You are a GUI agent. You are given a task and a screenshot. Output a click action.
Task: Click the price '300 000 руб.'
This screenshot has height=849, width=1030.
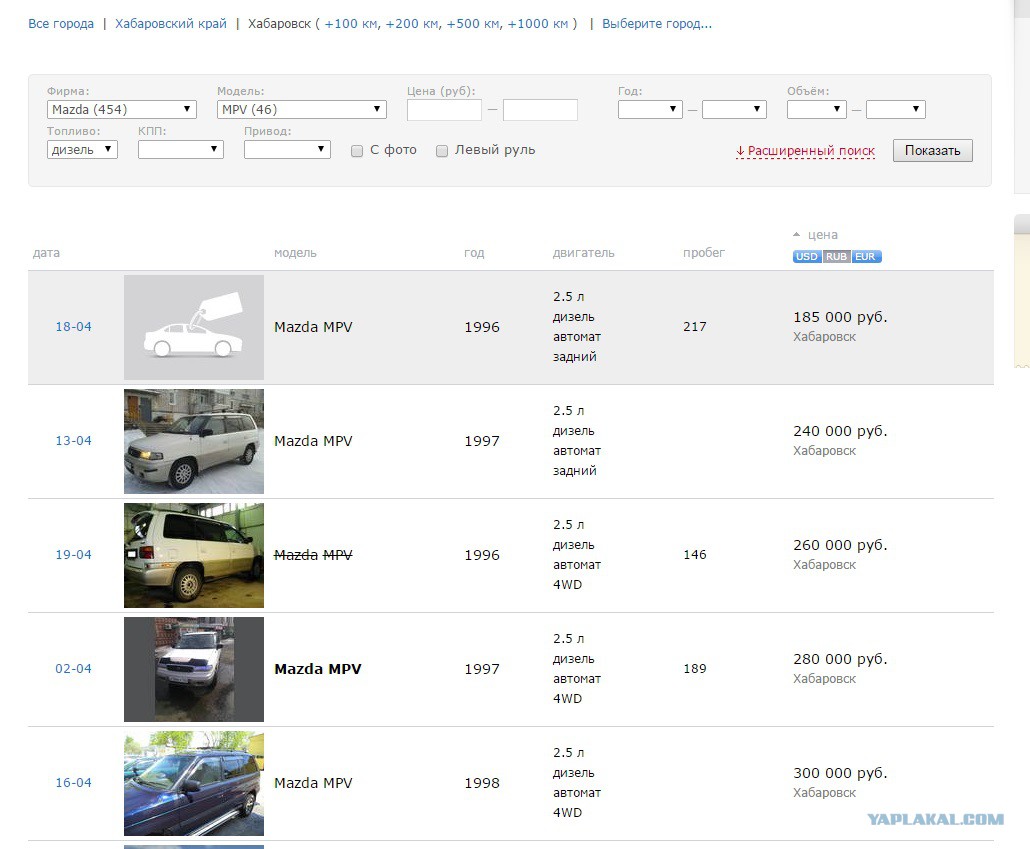[x=840, y=773]
